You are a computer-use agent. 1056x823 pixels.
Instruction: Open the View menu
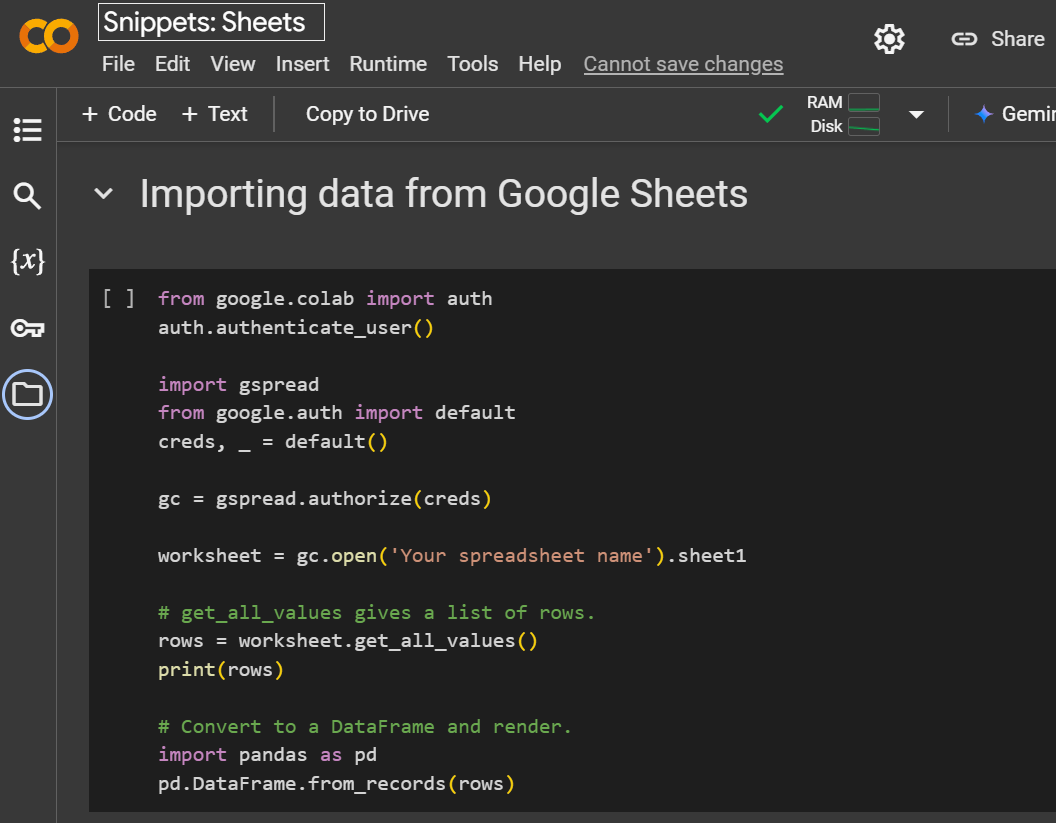(233, 64)
